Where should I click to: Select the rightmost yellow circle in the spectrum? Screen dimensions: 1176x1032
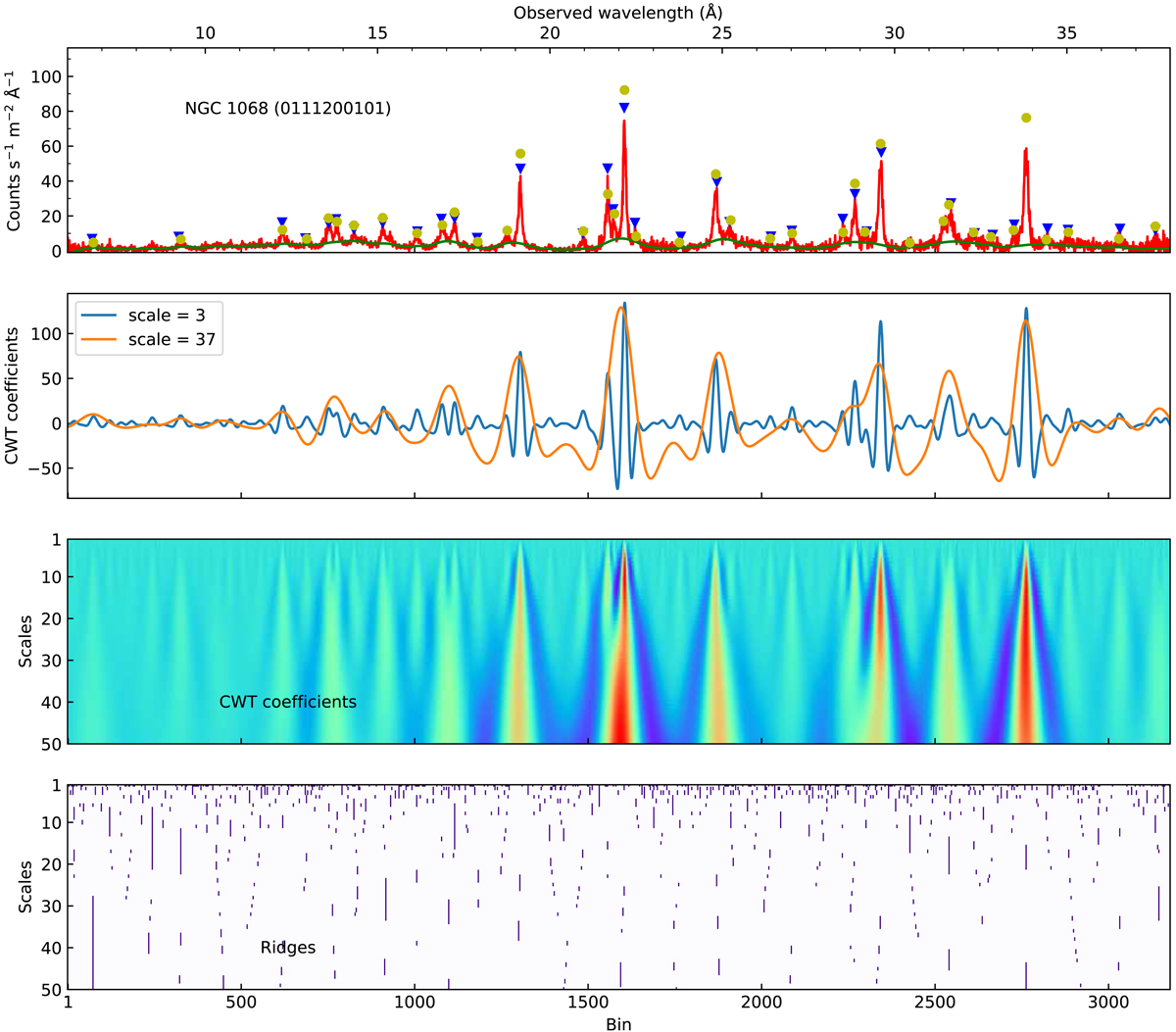point(1155,226)
